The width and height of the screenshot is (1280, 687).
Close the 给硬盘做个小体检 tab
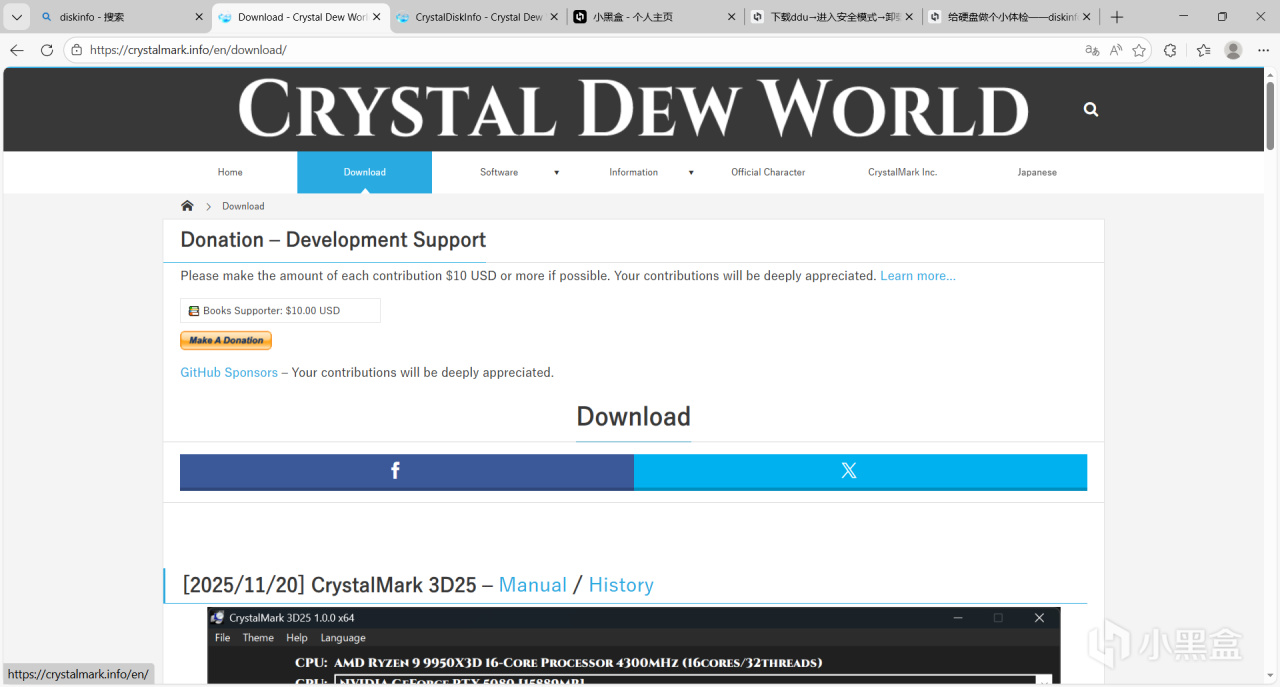coord(1086,17)
